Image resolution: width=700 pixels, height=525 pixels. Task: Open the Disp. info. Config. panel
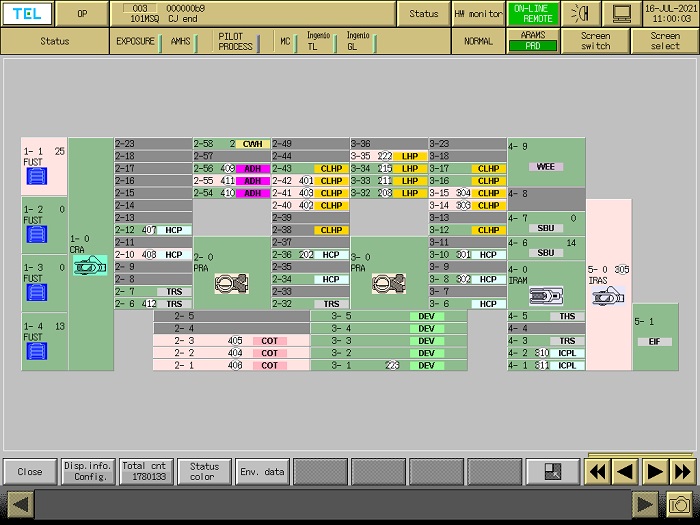(87, 471)
